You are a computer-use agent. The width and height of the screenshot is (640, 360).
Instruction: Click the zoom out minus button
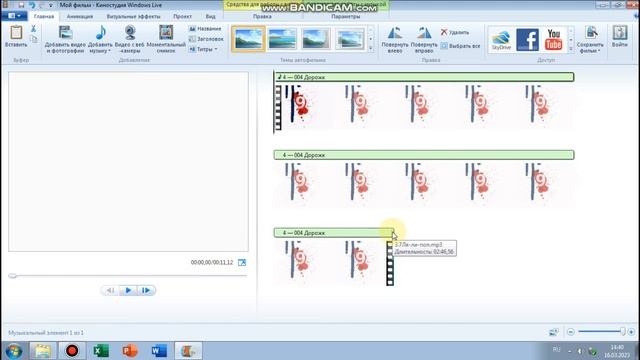tap(571, 332)
